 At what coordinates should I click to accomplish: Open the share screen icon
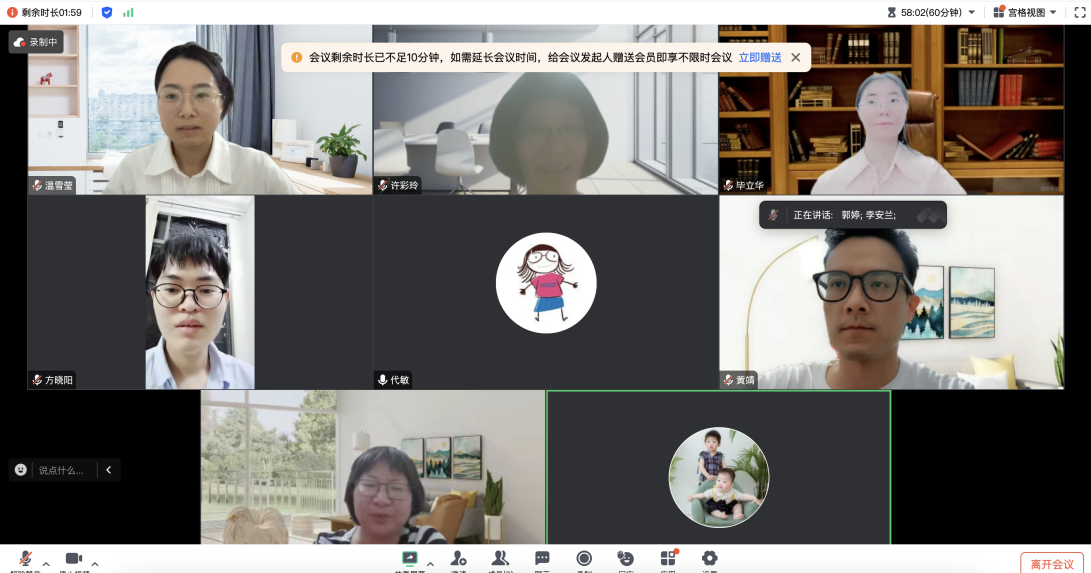pos(409,559)
